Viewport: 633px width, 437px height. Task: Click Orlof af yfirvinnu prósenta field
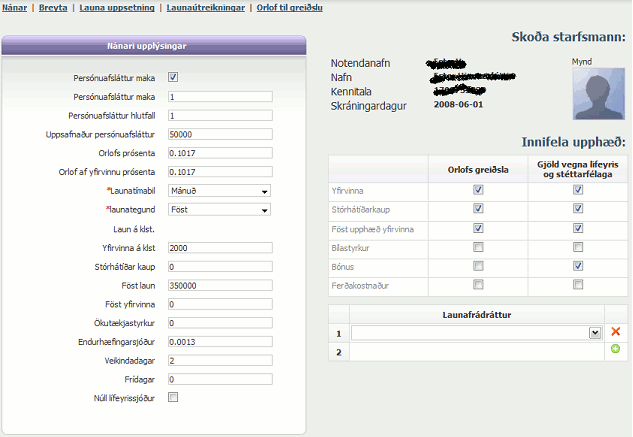click(x=220, y=172)
